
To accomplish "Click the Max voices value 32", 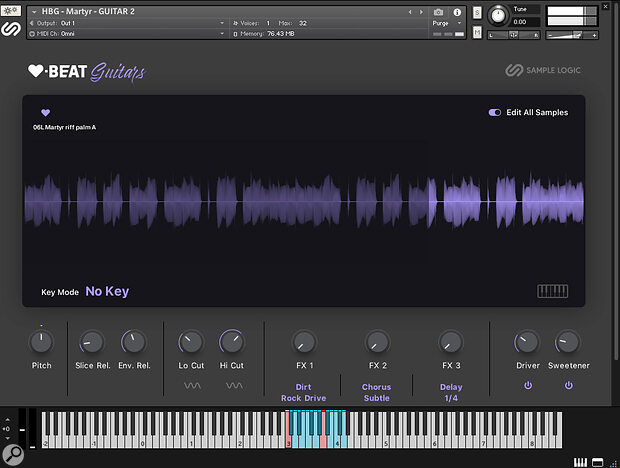I will click(x=302, y=23).
